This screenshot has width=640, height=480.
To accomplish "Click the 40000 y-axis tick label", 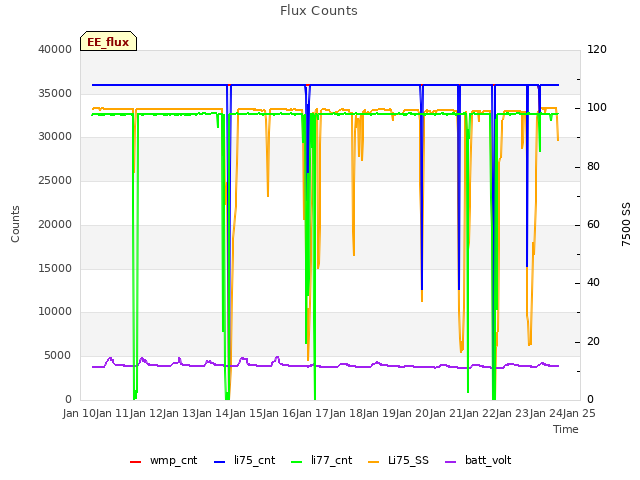I will coord(55,49).
